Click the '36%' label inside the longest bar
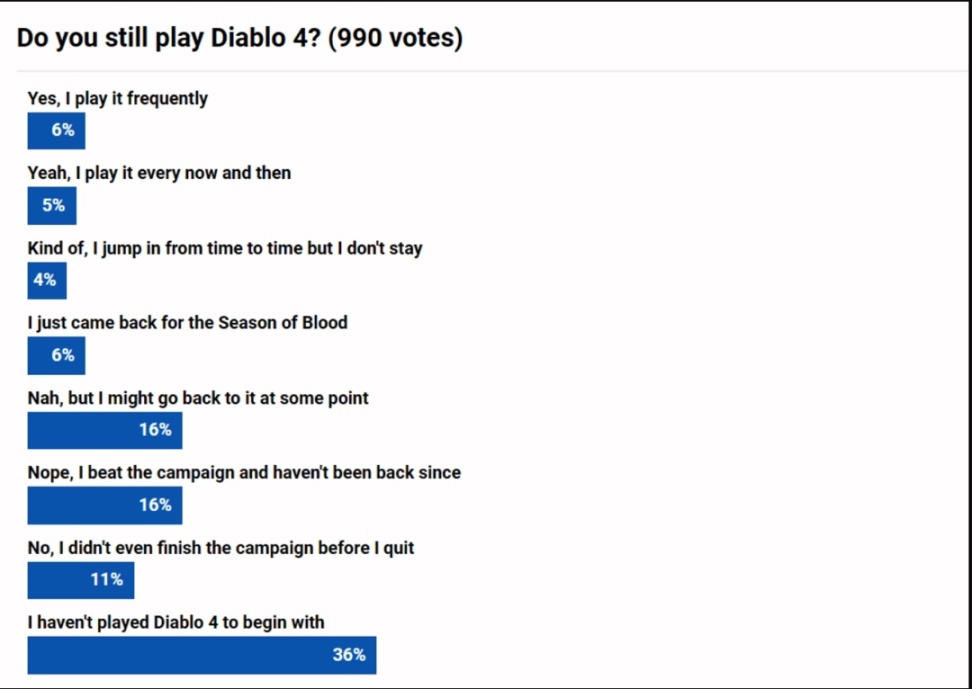The image size is (972, 689). tap(349, 655)
